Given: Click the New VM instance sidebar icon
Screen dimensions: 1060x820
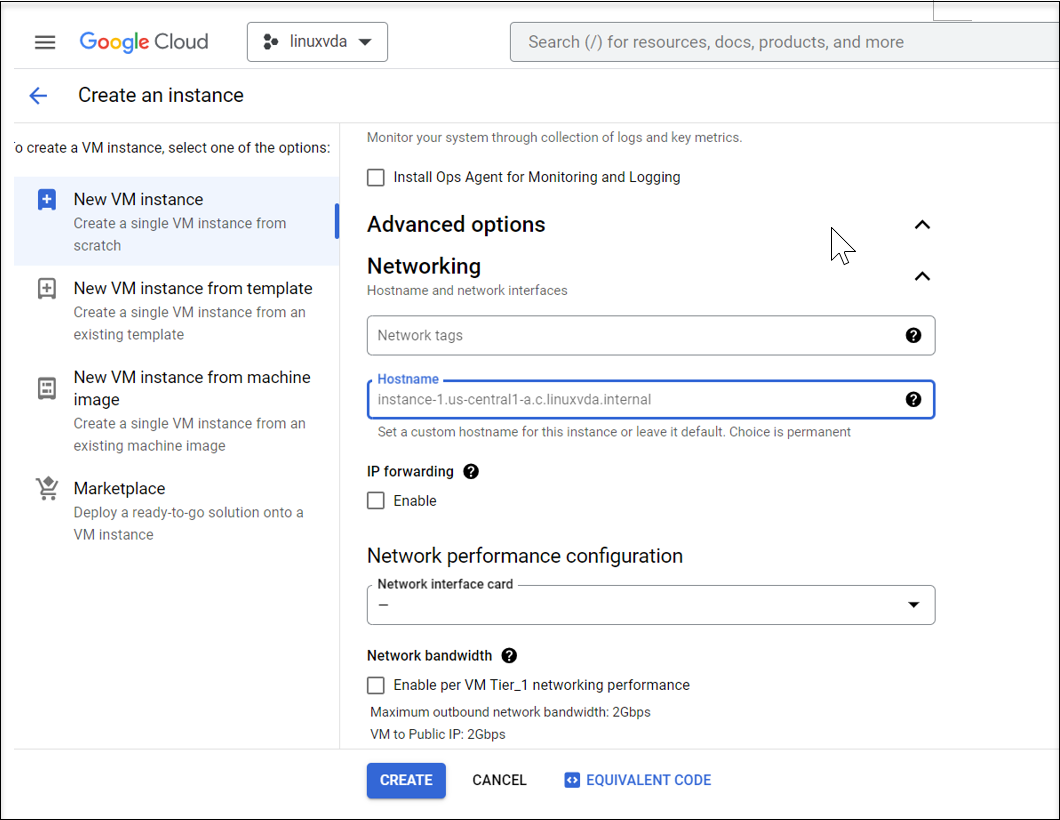Looking at the screenshot, I should click(46, 199).
